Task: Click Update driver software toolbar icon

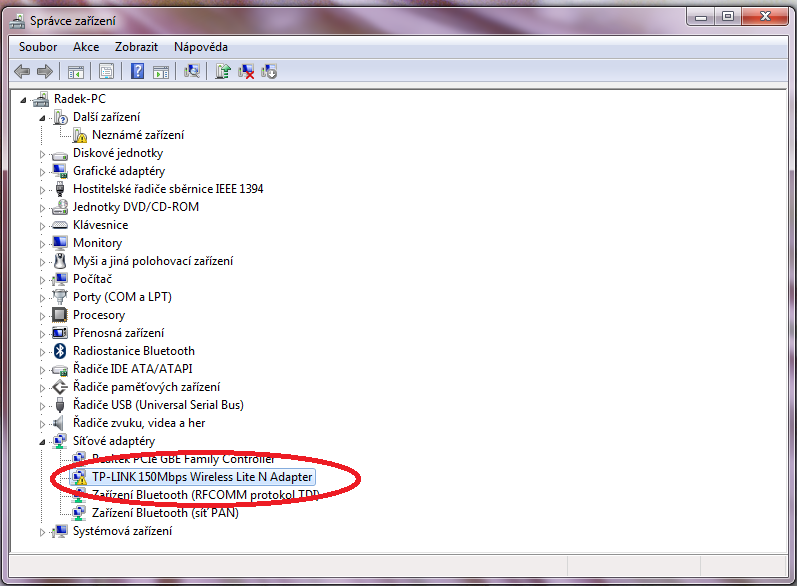Action: [x=223, y=71]
